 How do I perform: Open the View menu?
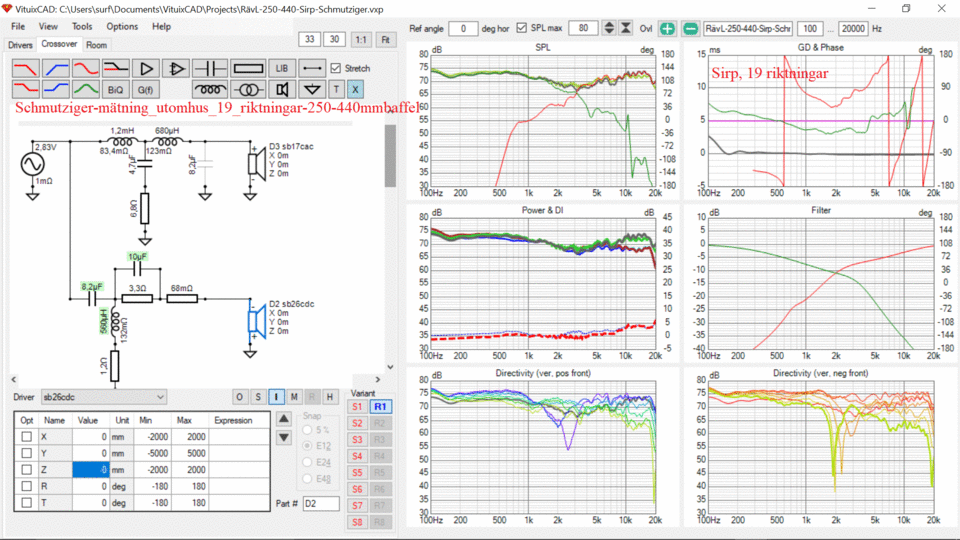click(48, 26)
